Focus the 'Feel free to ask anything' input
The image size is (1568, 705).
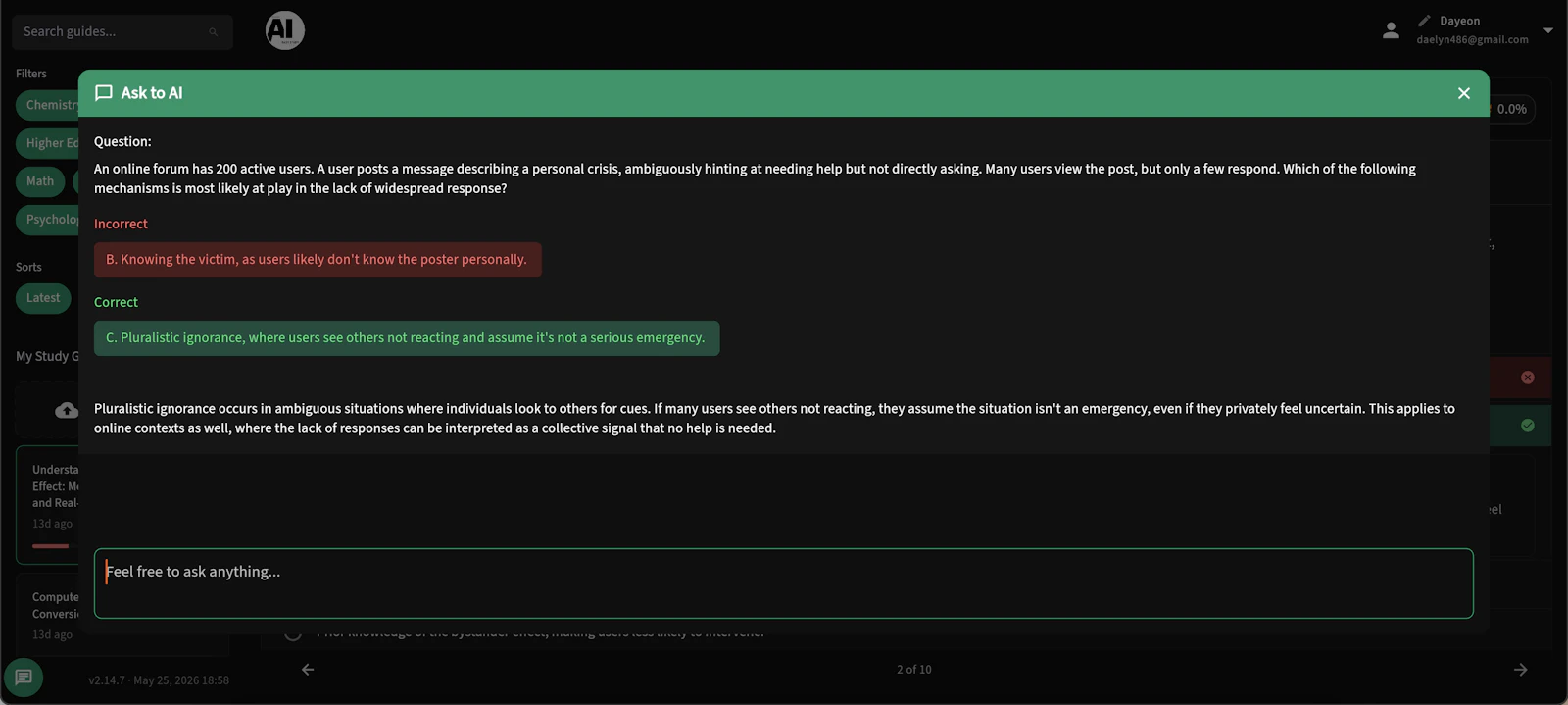point(783,583)
